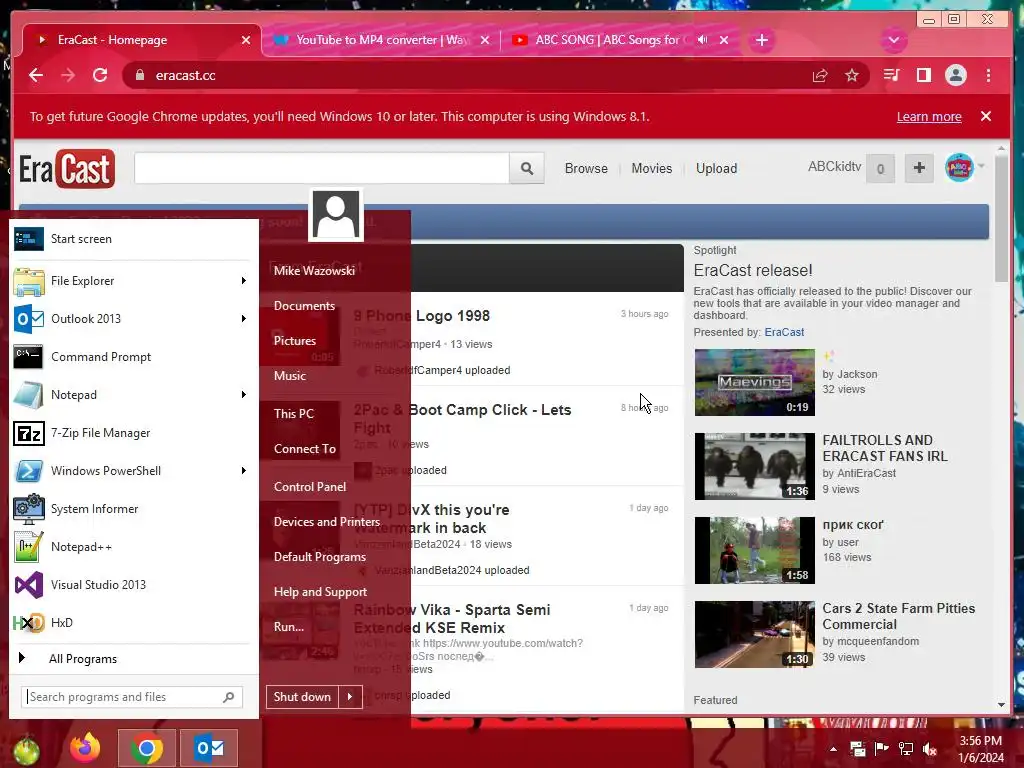This screenshot has width=1024, height=768.
Task: Click the Firefox taskbar icon
Action: [86, 748]
